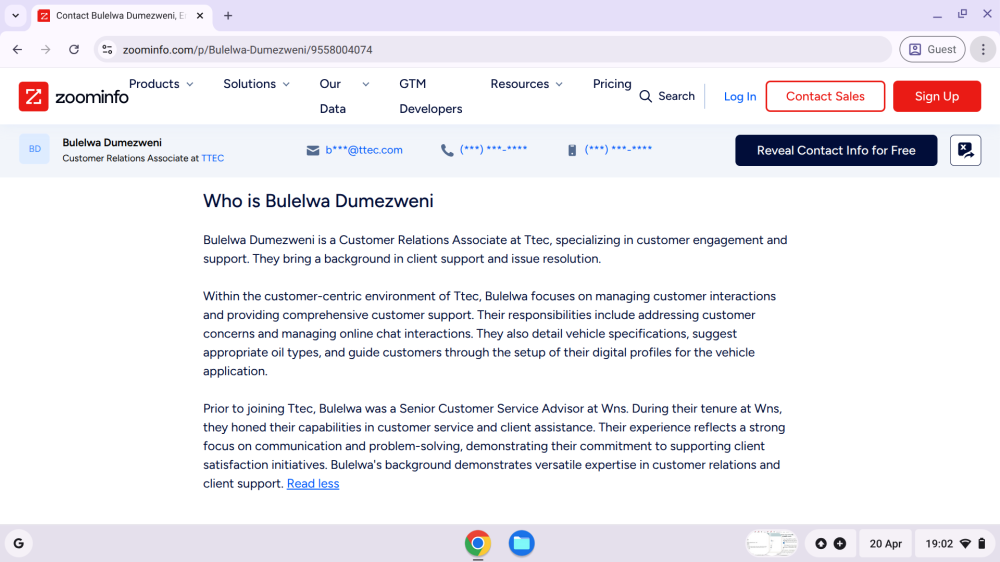Open Files app from the shelf
This screenshot has height=562, width=1000.
(x=521, y=544)
